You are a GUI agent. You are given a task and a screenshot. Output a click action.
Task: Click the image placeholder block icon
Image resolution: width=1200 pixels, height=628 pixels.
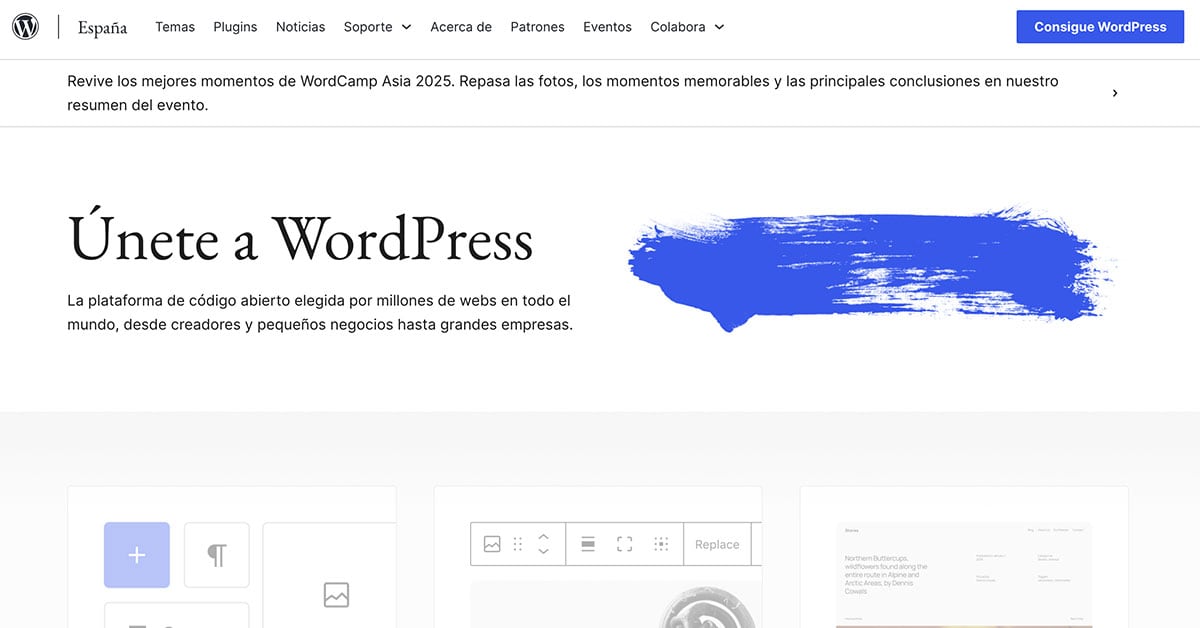[x=336, y=595]
